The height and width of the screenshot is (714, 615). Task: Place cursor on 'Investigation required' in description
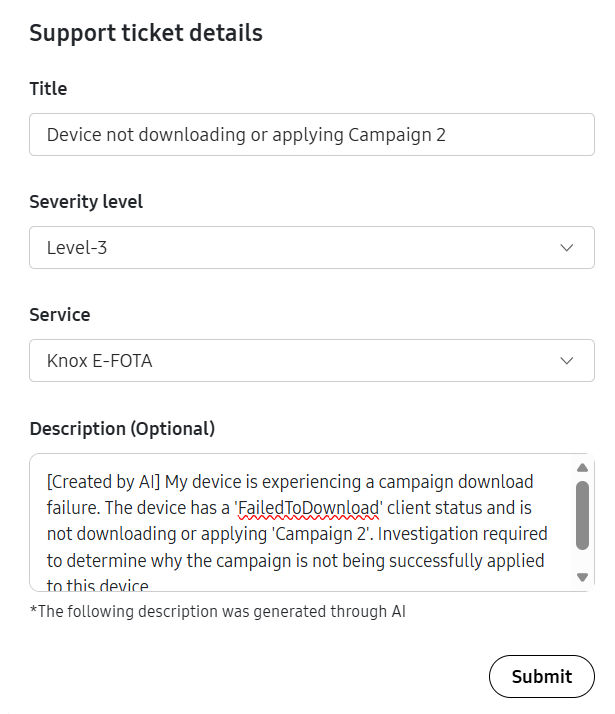463,534
